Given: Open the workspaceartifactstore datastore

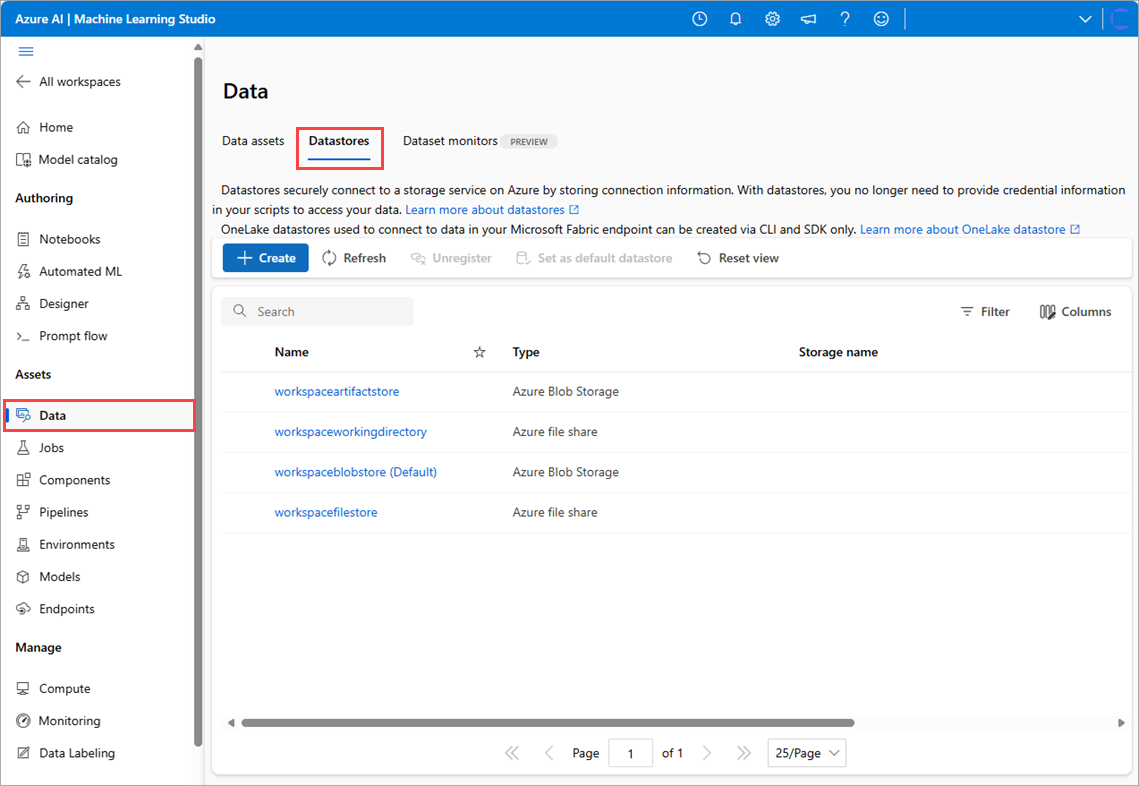Looking at the screenshot, I should 337,392.
